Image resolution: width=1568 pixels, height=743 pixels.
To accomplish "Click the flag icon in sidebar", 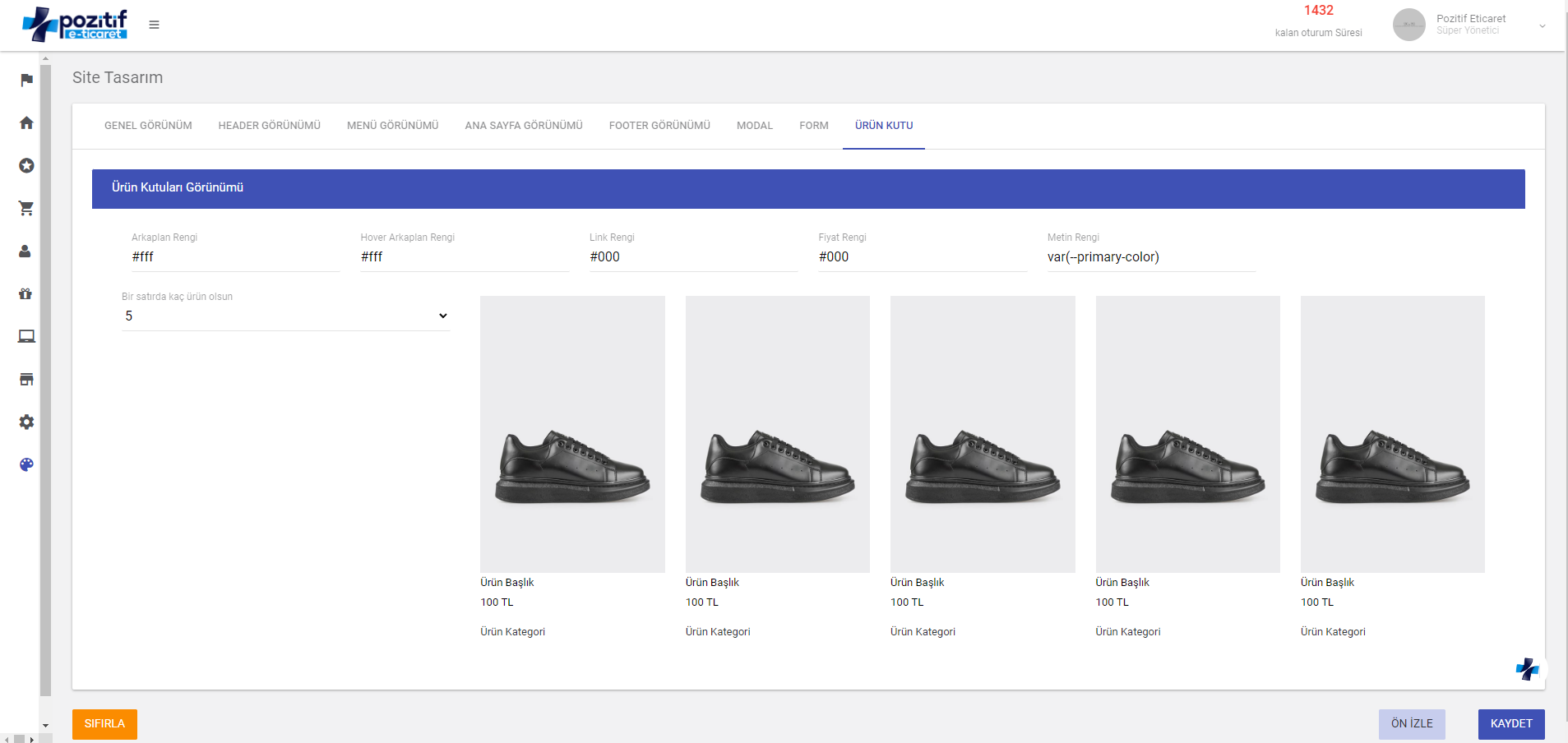I will (x=26, y=80).
